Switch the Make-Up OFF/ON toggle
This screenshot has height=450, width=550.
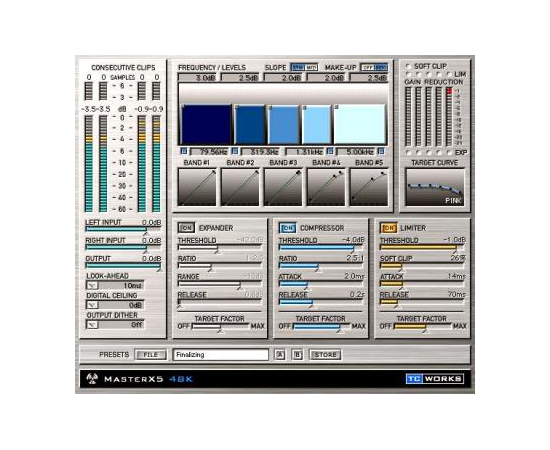[x=374, y=67]
